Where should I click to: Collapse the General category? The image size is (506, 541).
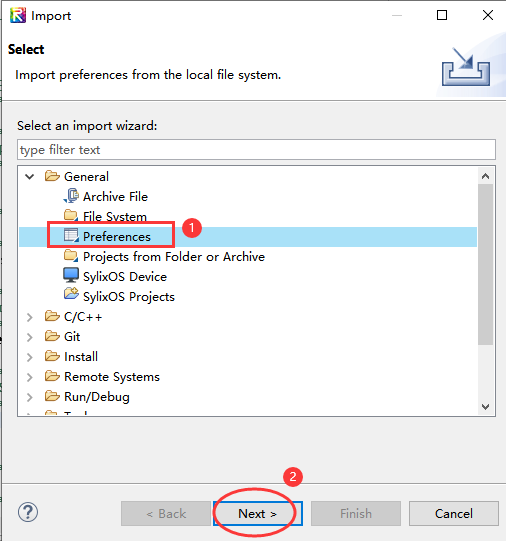[x=30, y=177]
